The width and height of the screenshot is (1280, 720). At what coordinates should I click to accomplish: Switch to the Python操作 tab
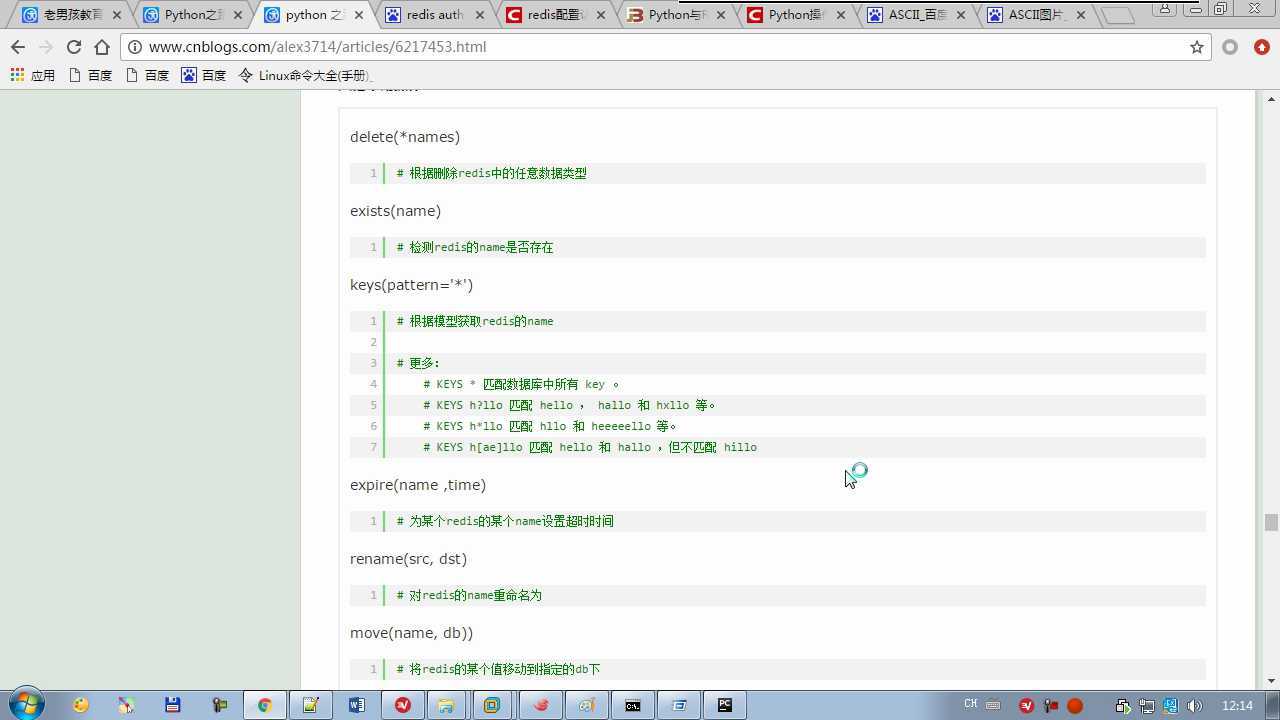click(x=798, y=15)
